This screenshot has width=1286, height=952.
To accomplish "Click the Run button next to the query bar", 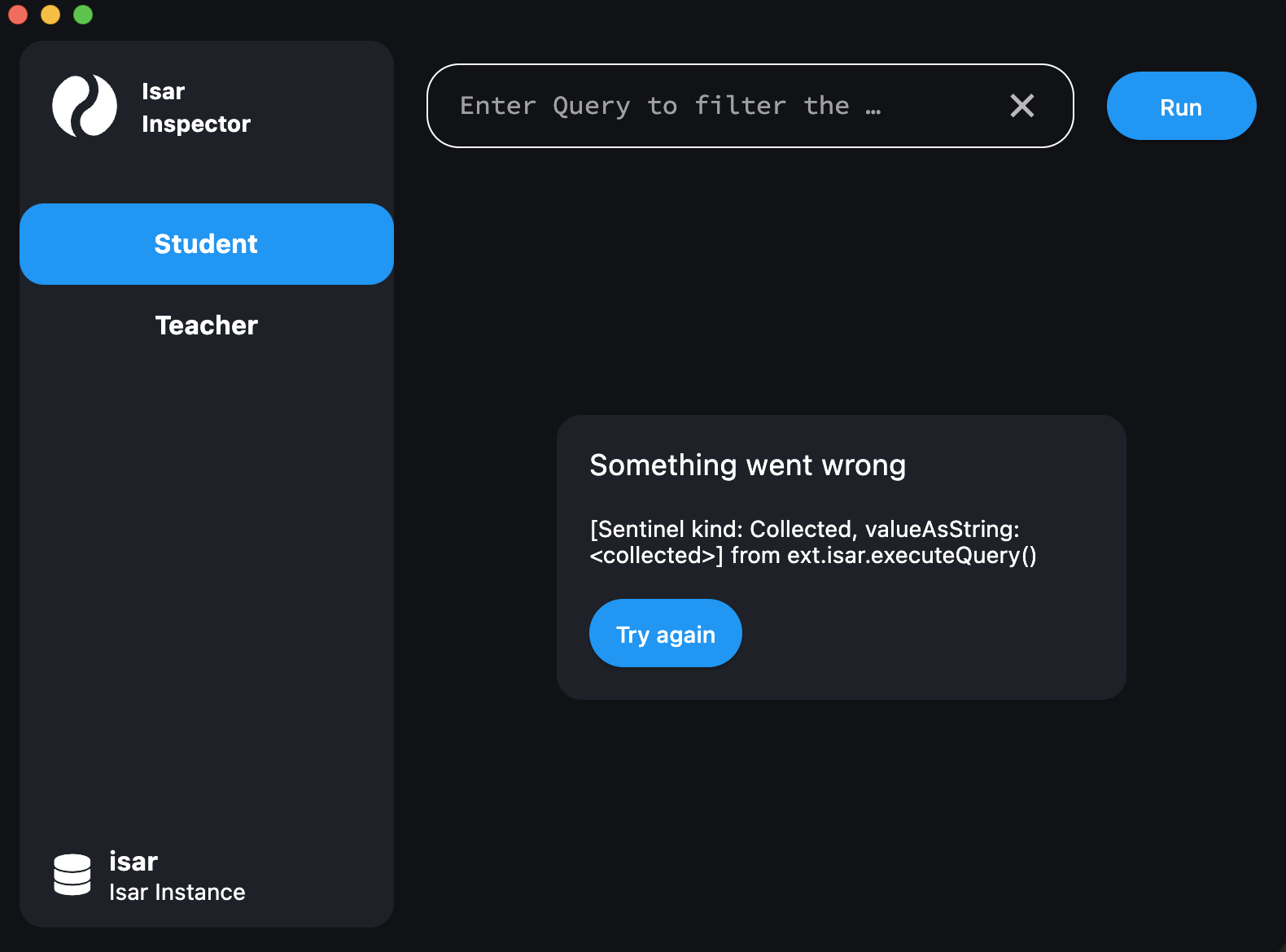I will 1181,106.
